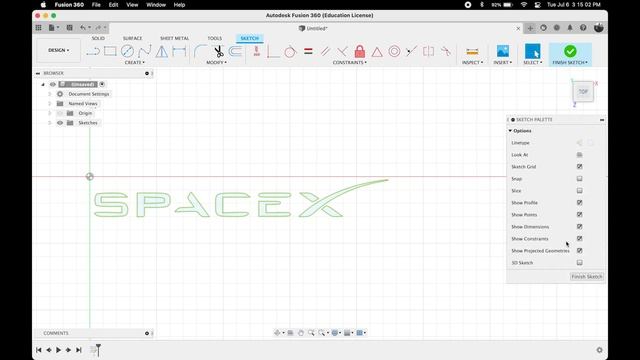
Task: Click the Insert image icon
Action: (x=502, y=51)
